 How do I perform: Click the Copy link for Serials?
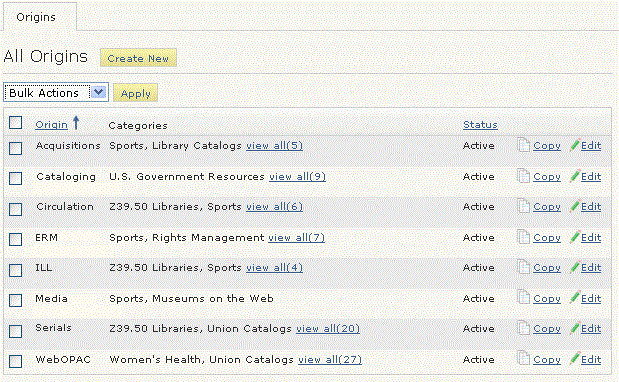[547, 328]
